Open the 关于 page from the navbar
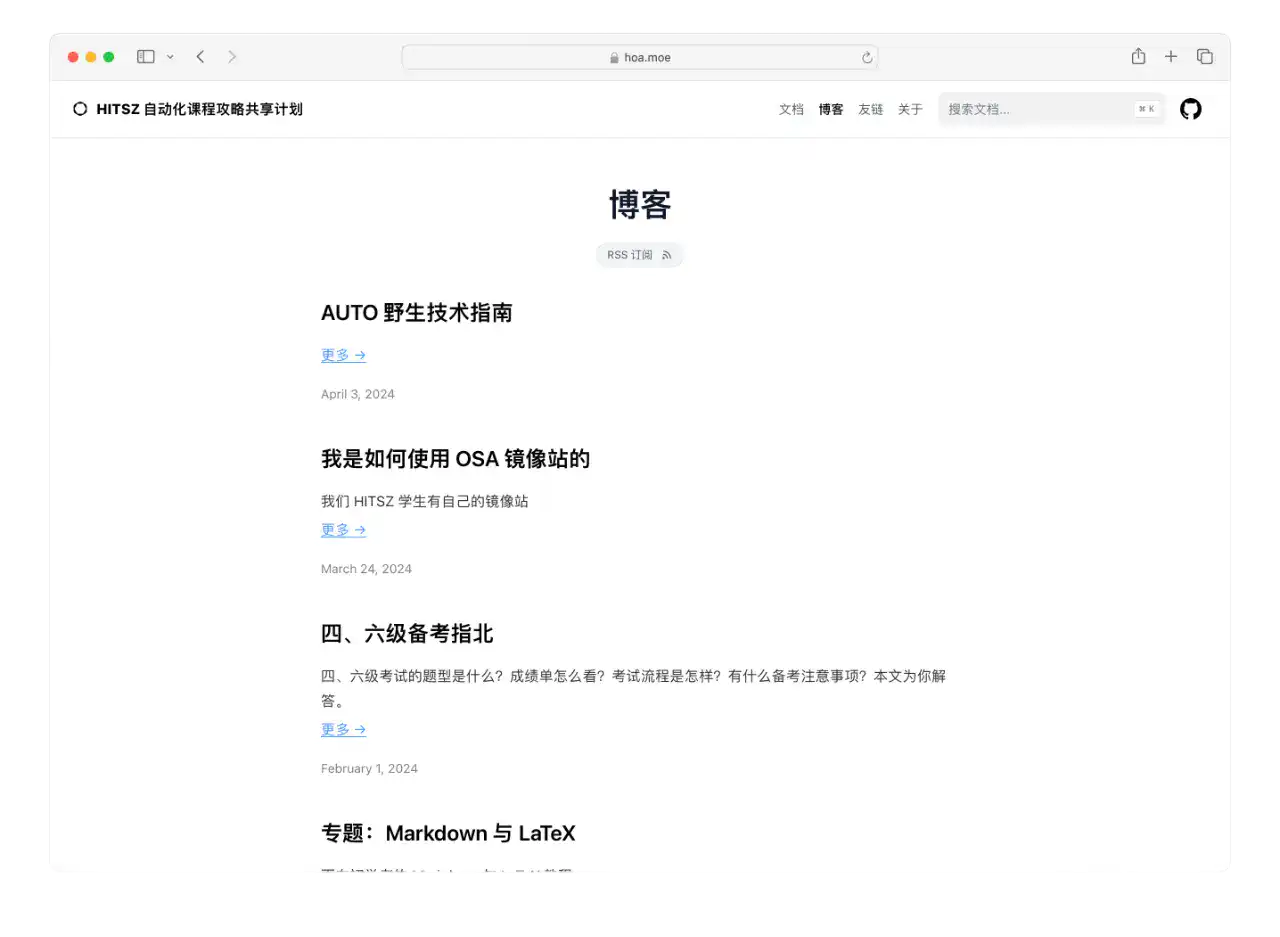 [910, 109]
